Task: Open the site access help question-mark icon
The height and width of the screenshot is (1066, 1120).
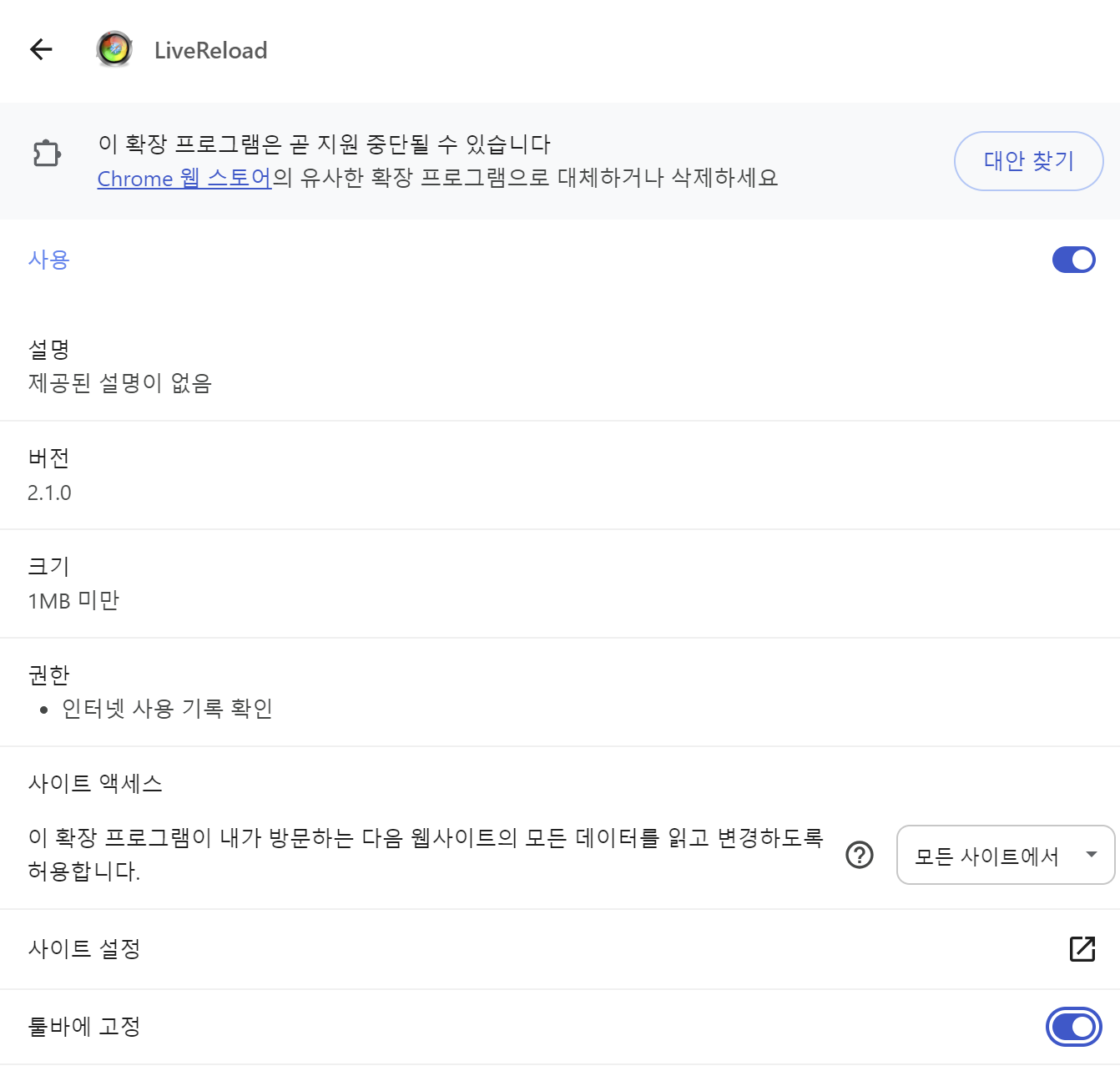Action: 860,855
